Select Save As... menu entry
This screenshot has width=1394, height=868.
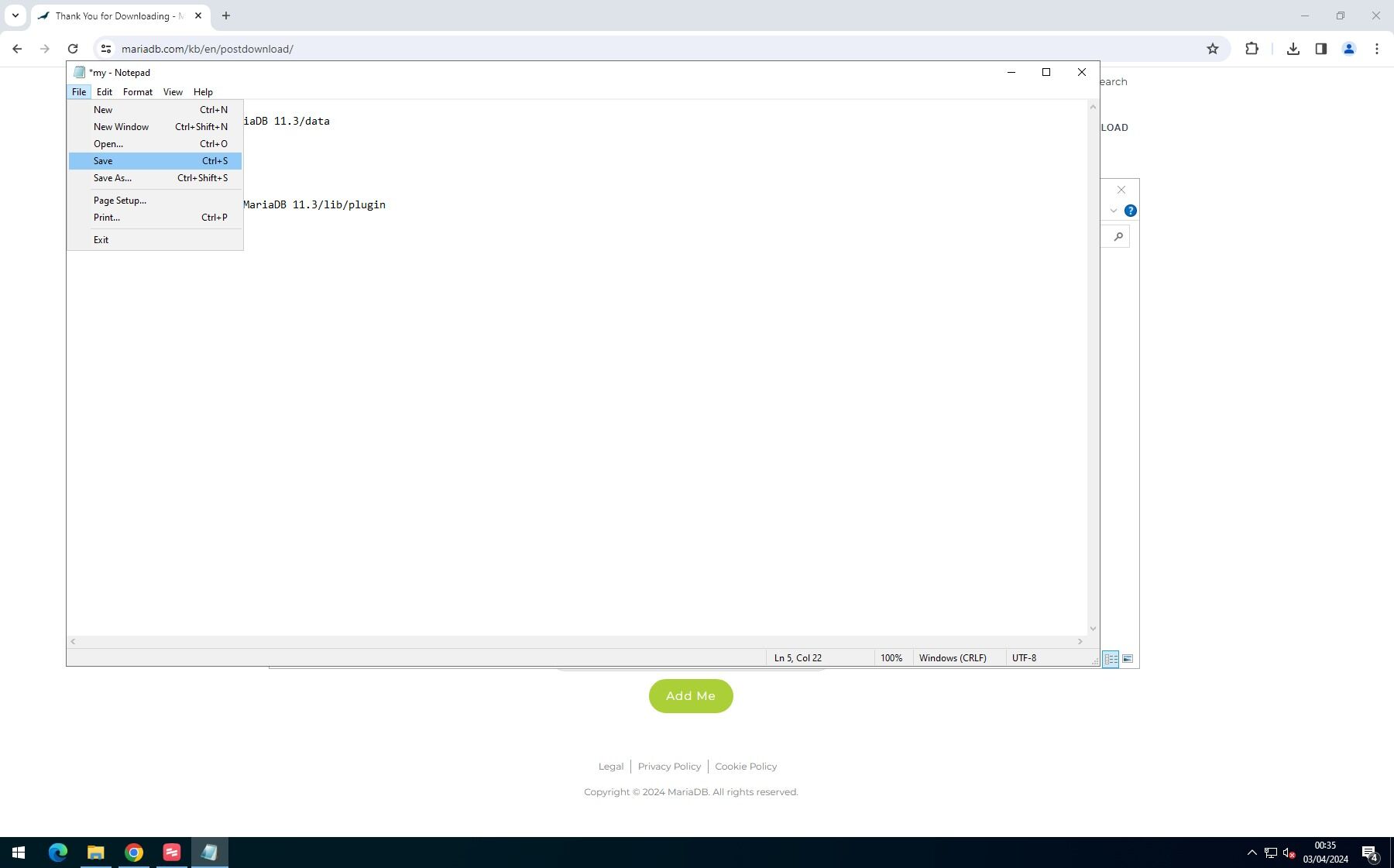tap(155, 178)
